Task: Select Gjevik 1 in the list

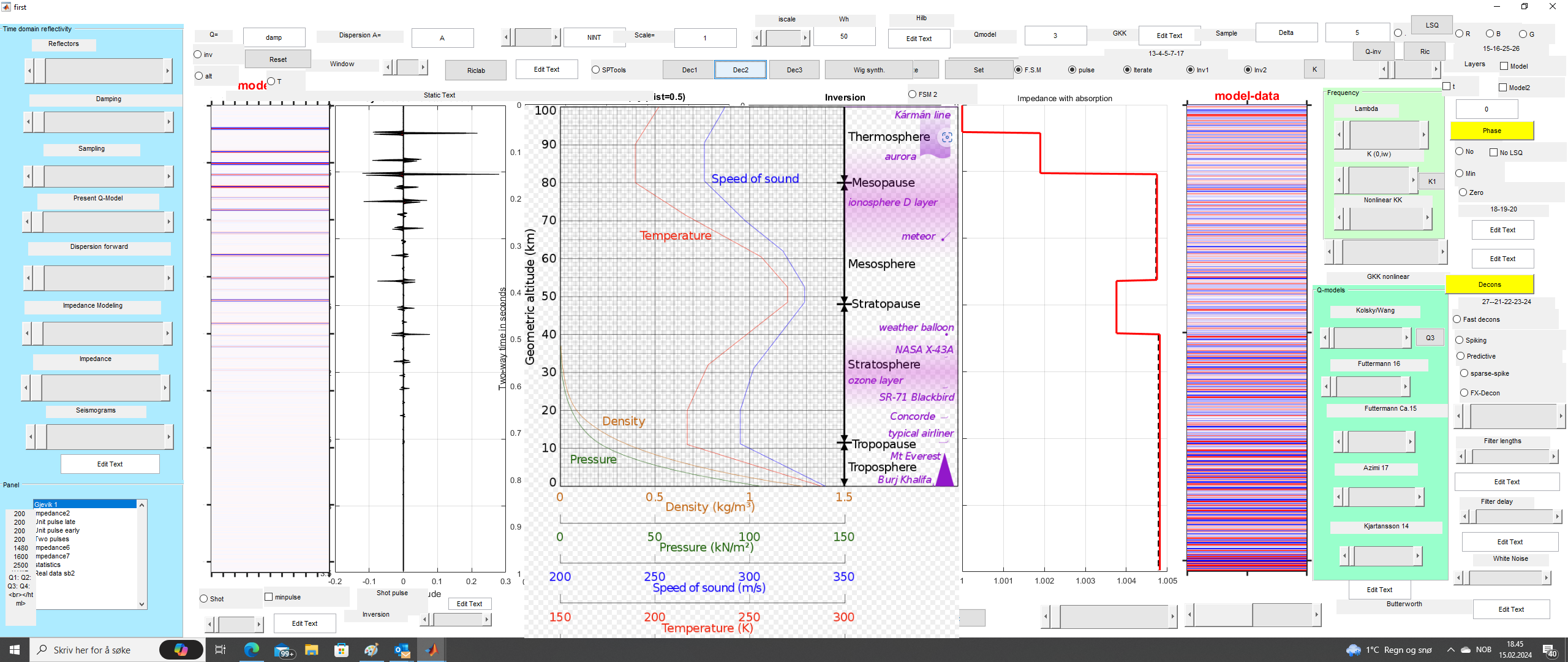Action: (x=85, y=504)
